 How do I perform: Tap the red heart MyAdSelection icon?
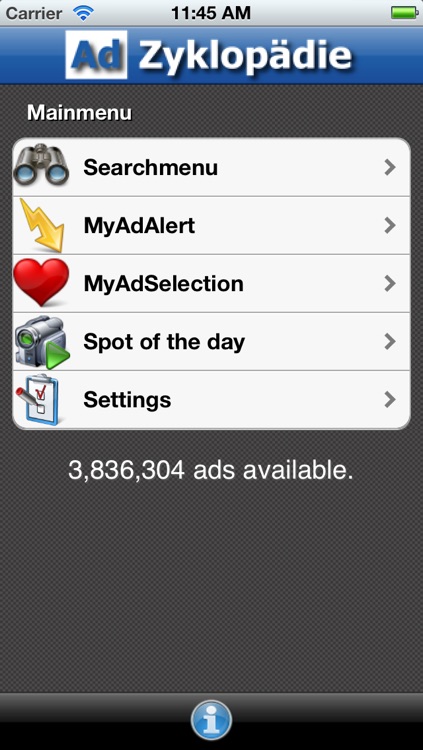point(41,282)
